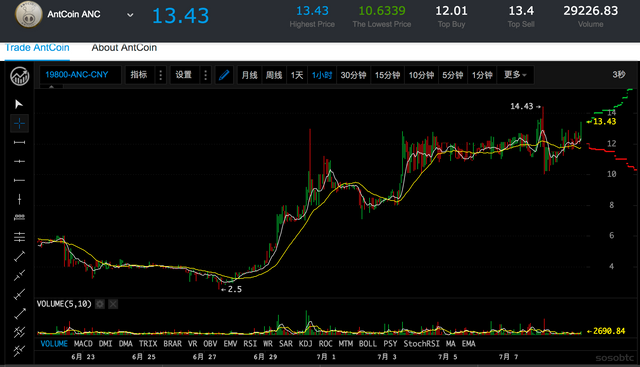Image resolution: width=640 pixels, height=367 pixels.
Task: Select the diagonal segment line tool
Action: pyautogui.click(x=19, y=256)
